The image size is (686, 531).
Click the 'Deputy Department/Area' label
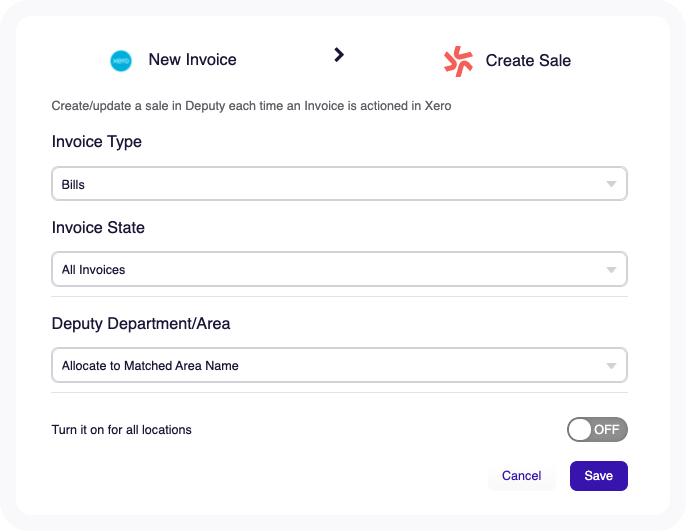pyautogui.click(x=141, y=324)
